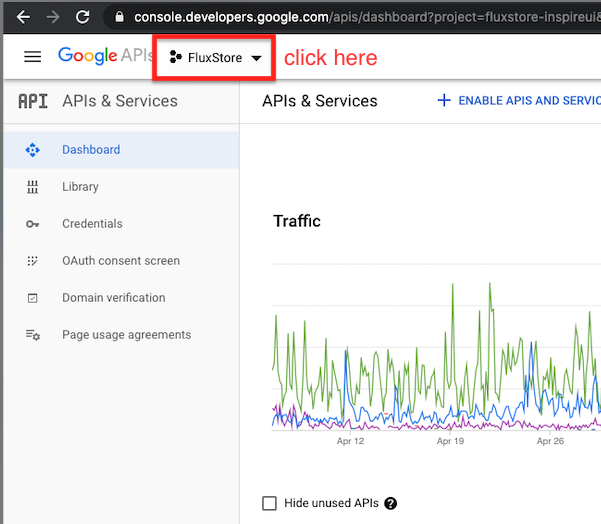
Task: Click the plus icon beside Enable APIs
Action: coord(444,100)
